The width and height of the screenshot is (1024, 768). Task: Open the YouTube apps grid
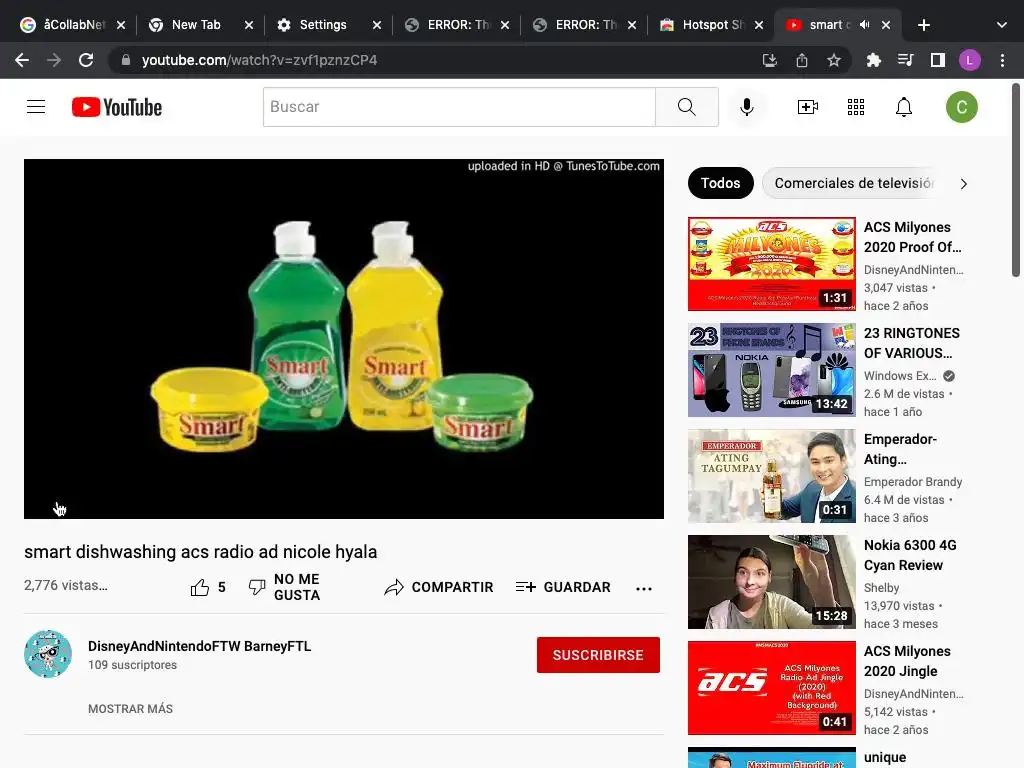(856, 106)
